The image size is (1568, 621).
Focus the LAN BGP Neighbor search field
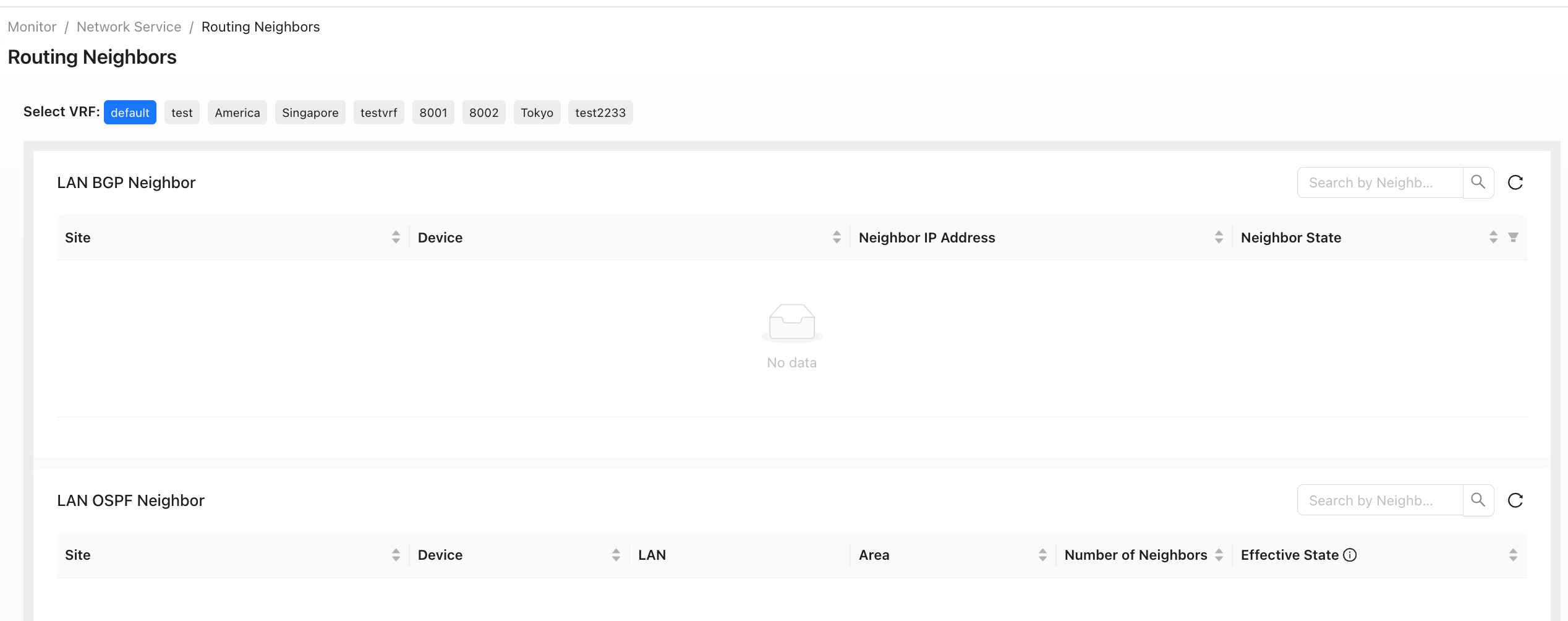click(x=1380, y=182)
